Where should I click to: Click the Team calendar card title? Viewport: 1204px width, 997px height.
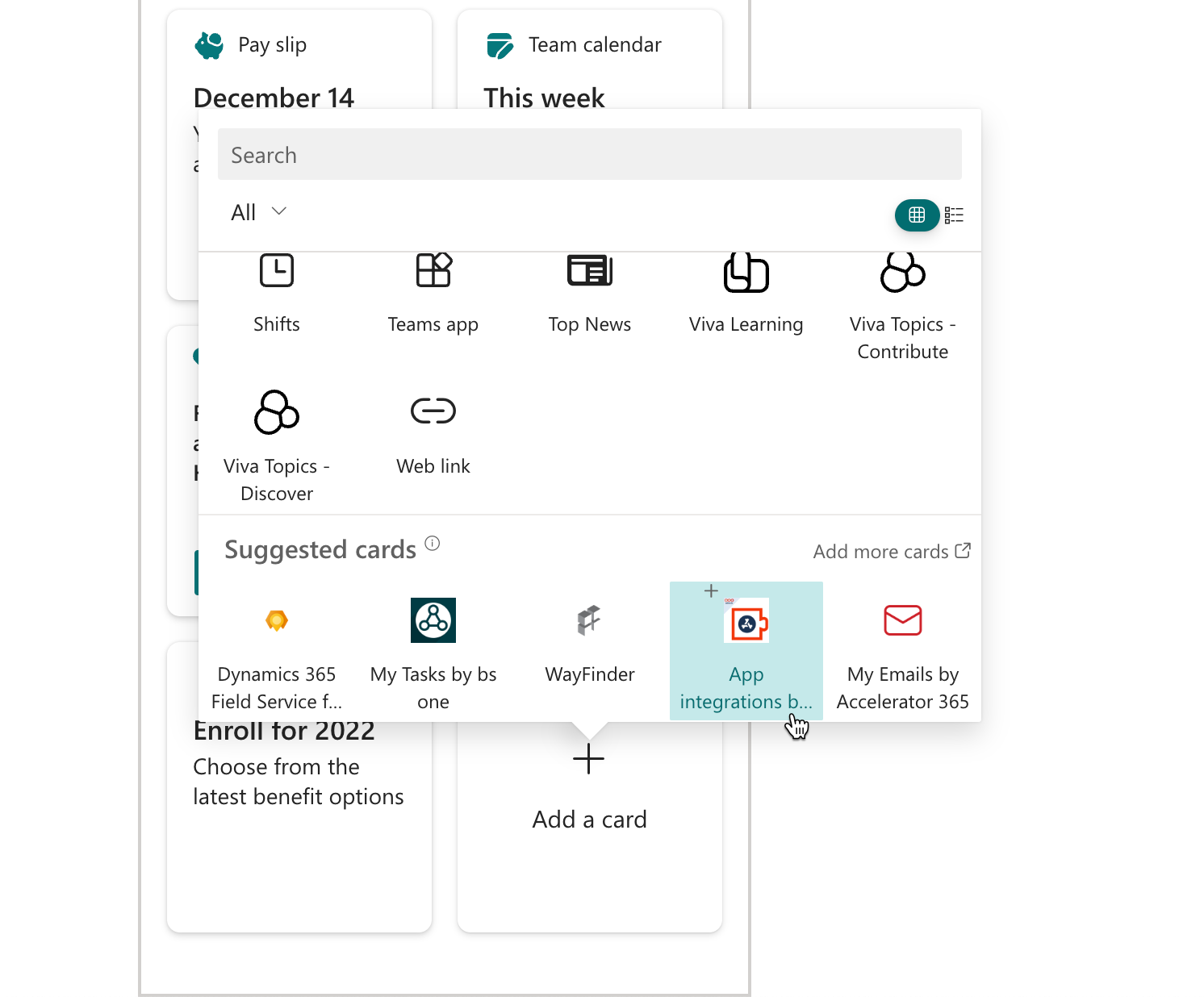tap(595, 45)
